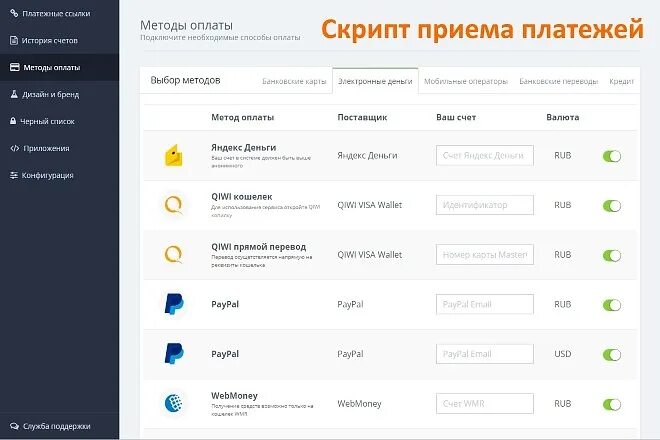Select the Электронные деньги tab
660x440 pixels.
coord(375,81)
